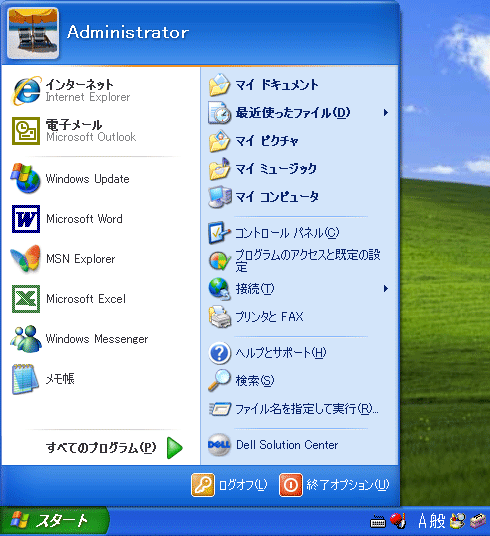Choose Windows Messenger menu text
The image size is (490, 536).
pos(97,339)
